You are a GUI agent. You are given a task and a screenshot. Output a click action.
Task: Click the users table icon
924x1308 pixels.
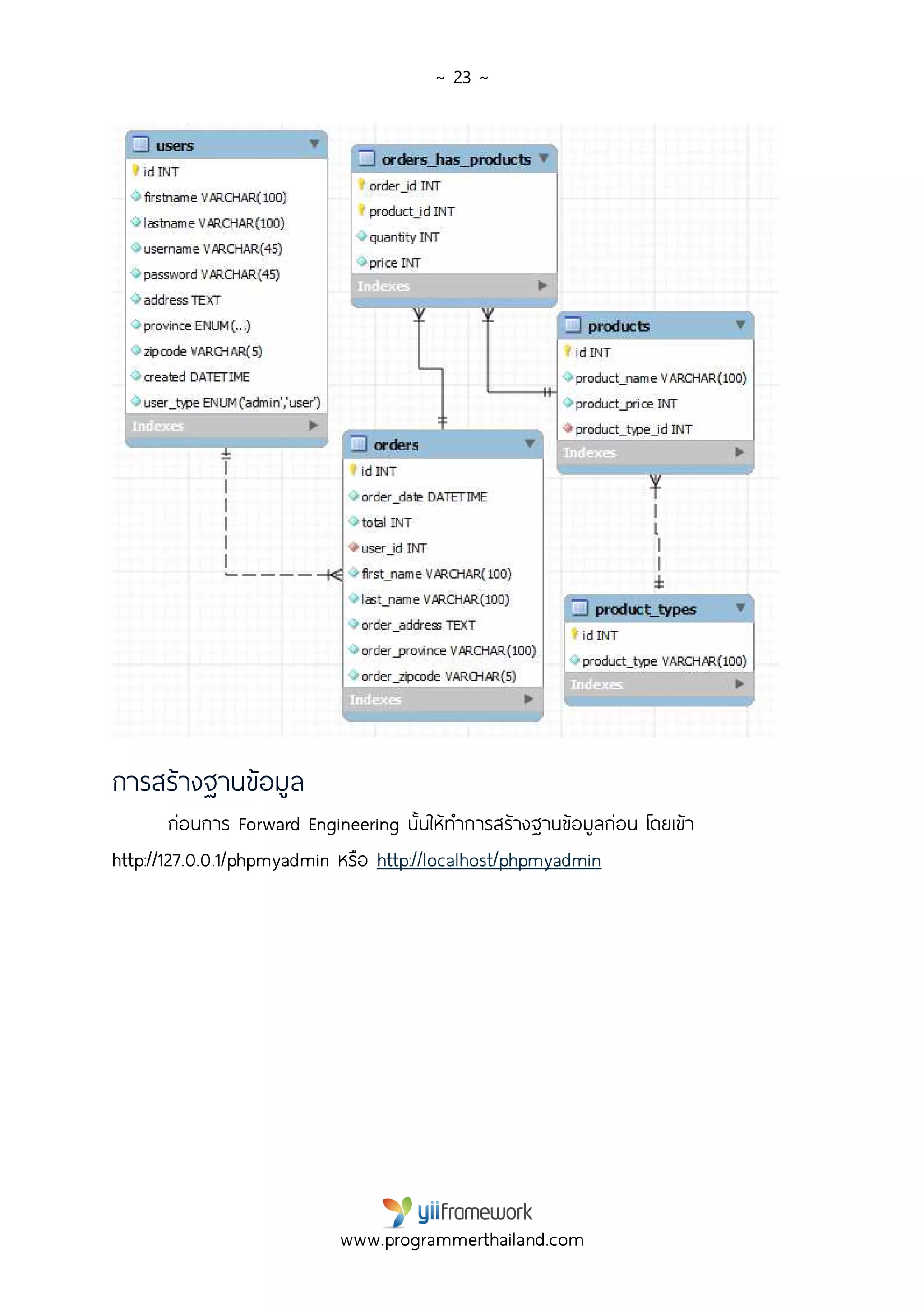point(140,145)
